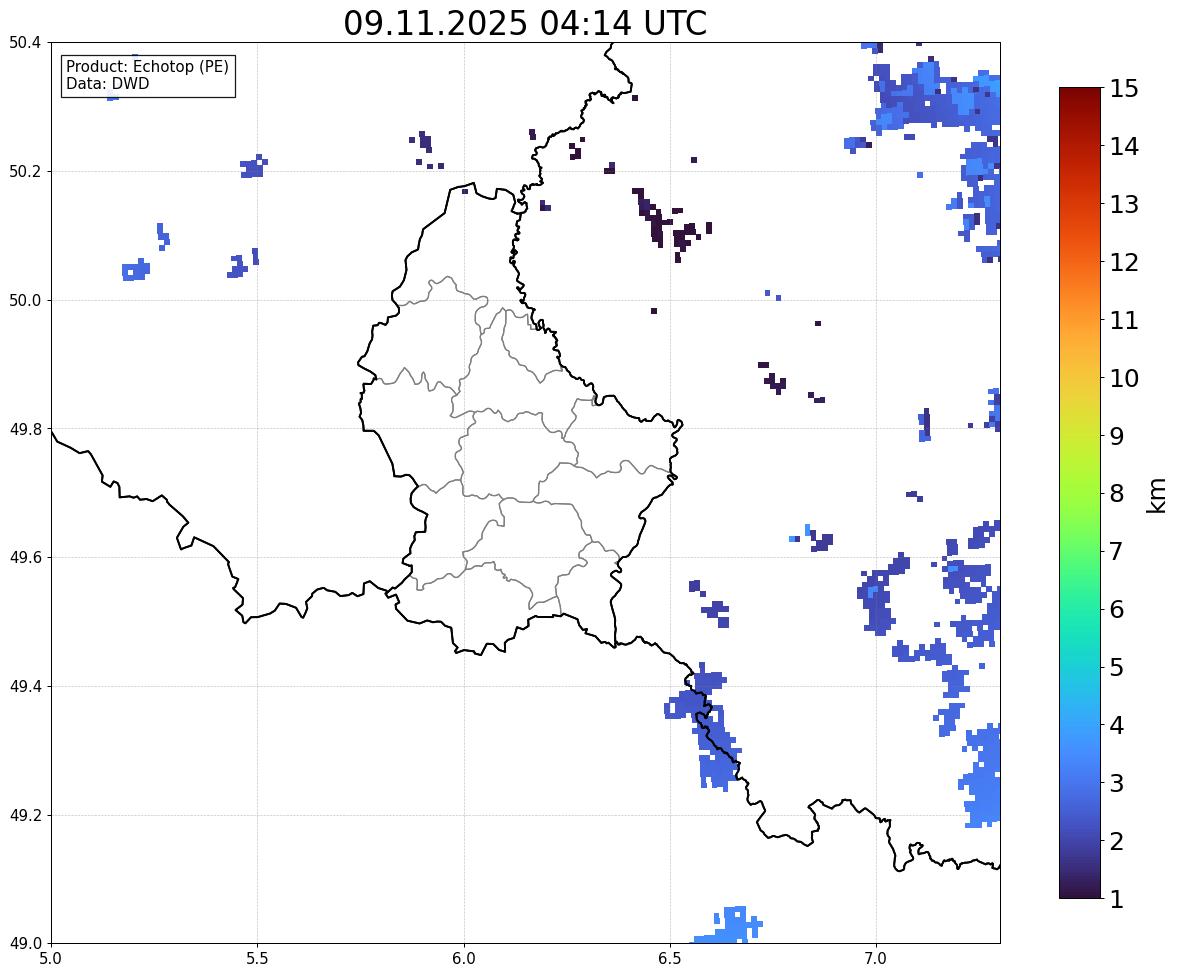Click latitude axis label 50.4
This screenshot has height=976, width=1178.
(x=25, y=43)
